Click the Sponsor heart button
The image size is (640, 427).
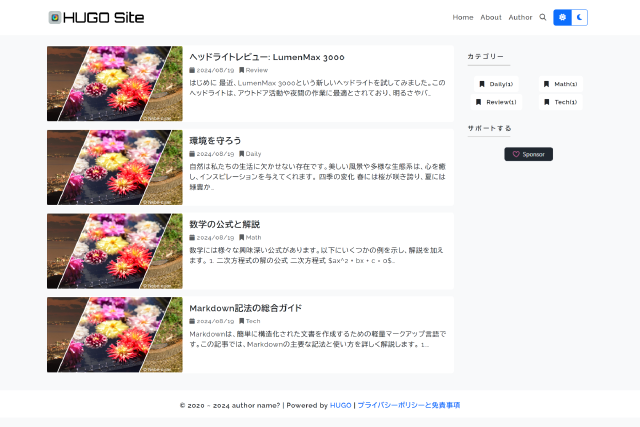pyautogui.click(x=528, y=154)
